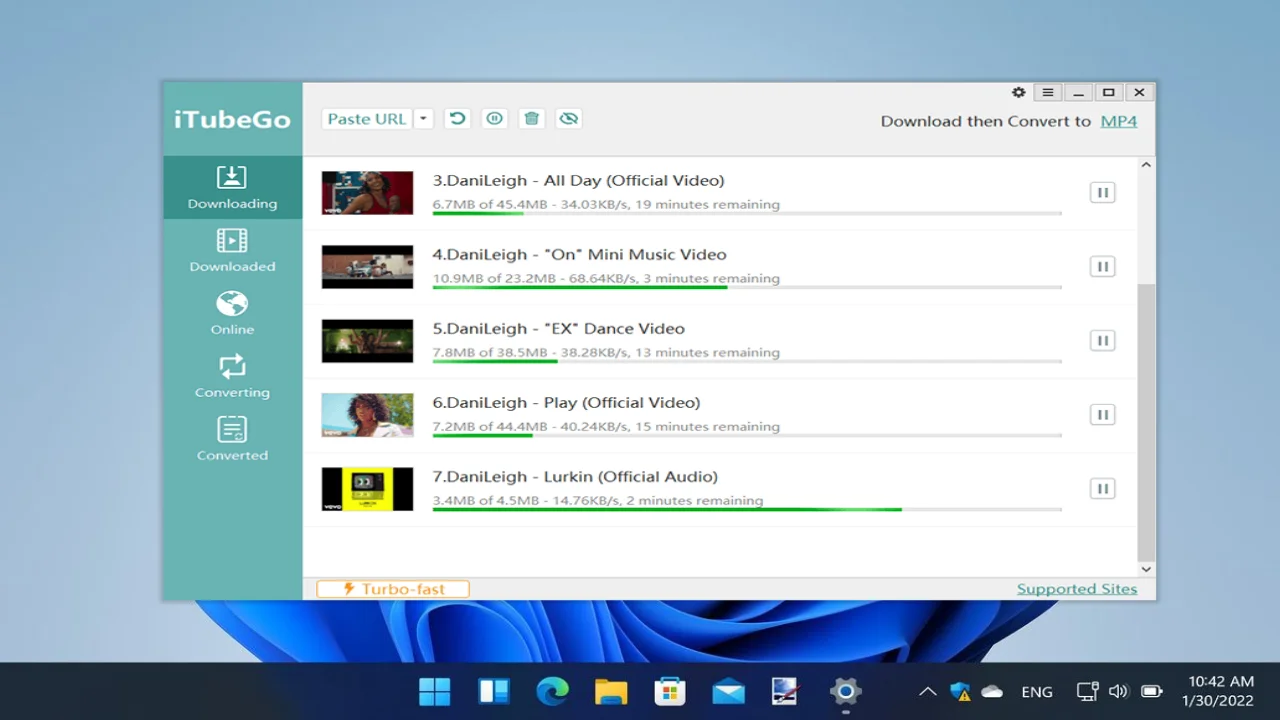Click the scroll down arrow of list
The image size is (1280, 720).
click(x=1146, y=569)
